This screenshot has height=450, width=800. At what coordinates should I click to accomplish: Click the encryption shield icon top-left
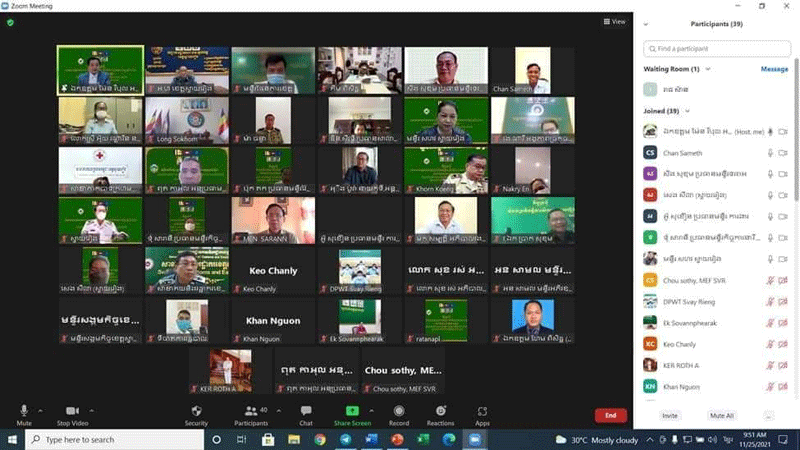[10, 22]
